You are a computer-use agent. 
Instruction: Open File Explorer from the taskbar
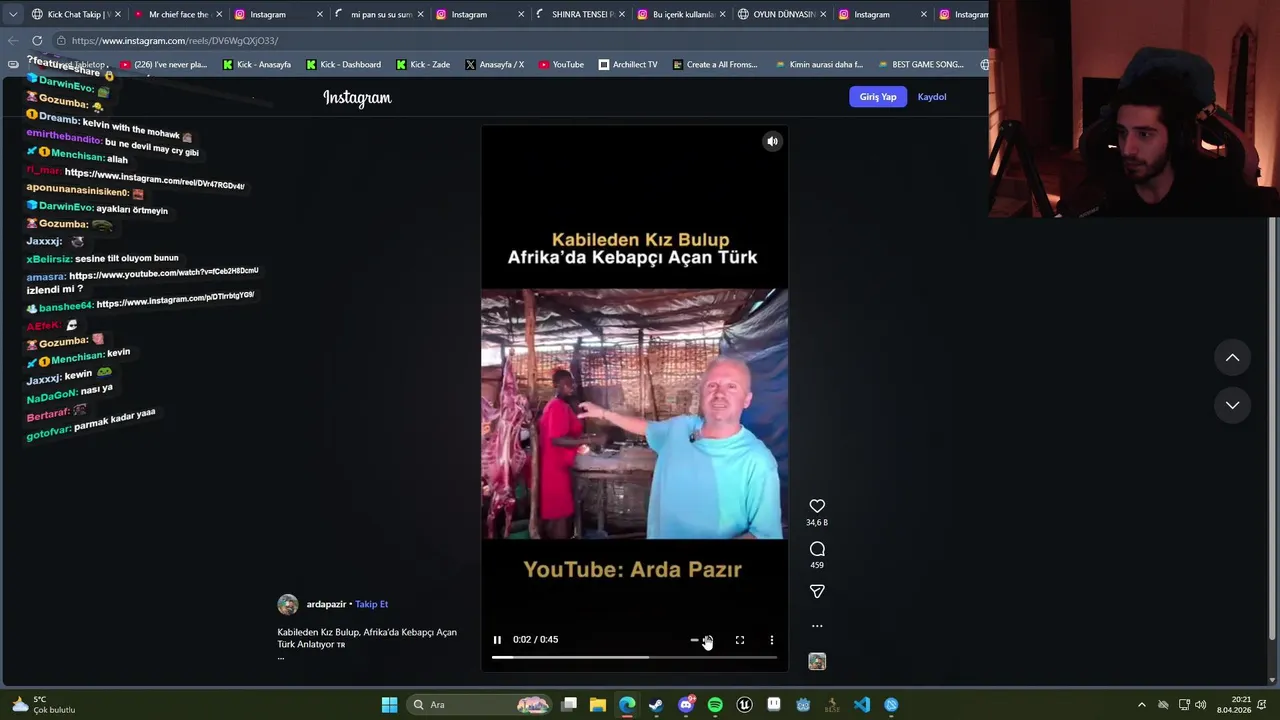[x=598, y=705]
